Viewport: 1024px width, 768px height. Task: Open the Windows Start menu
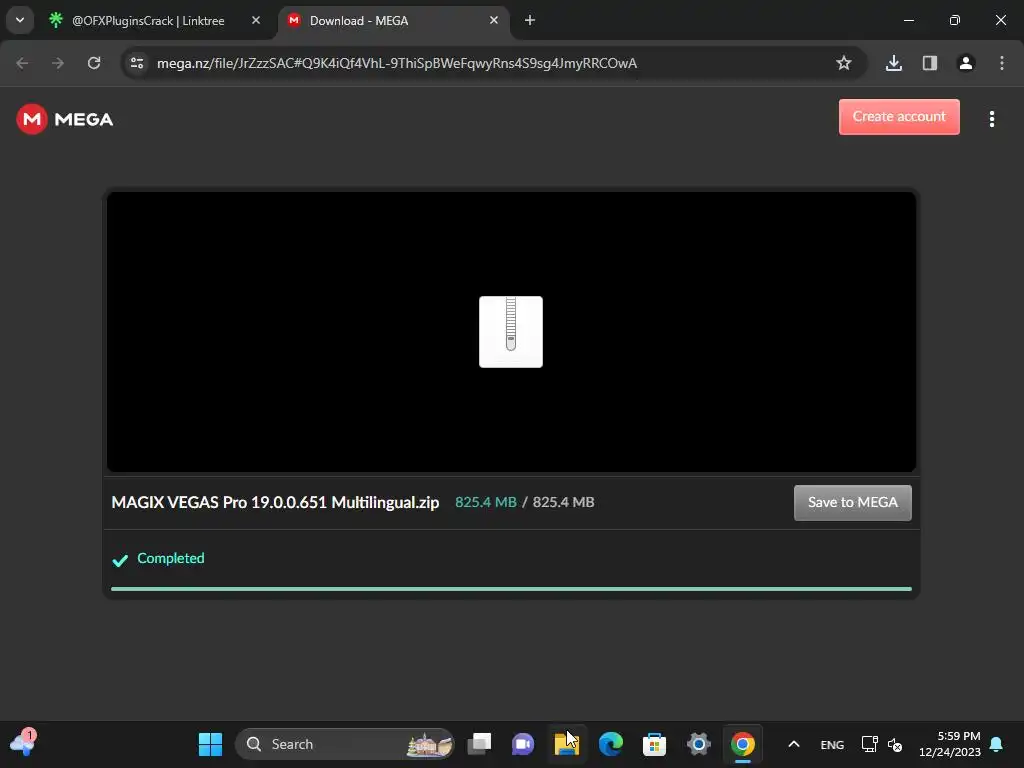210,744
